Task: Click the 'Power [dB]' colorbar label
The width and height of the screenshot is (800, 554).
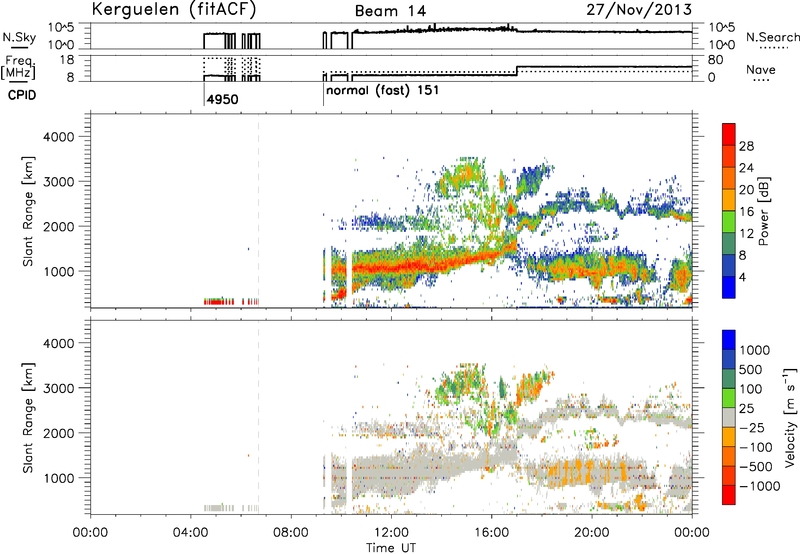Action: pos(763,211)
